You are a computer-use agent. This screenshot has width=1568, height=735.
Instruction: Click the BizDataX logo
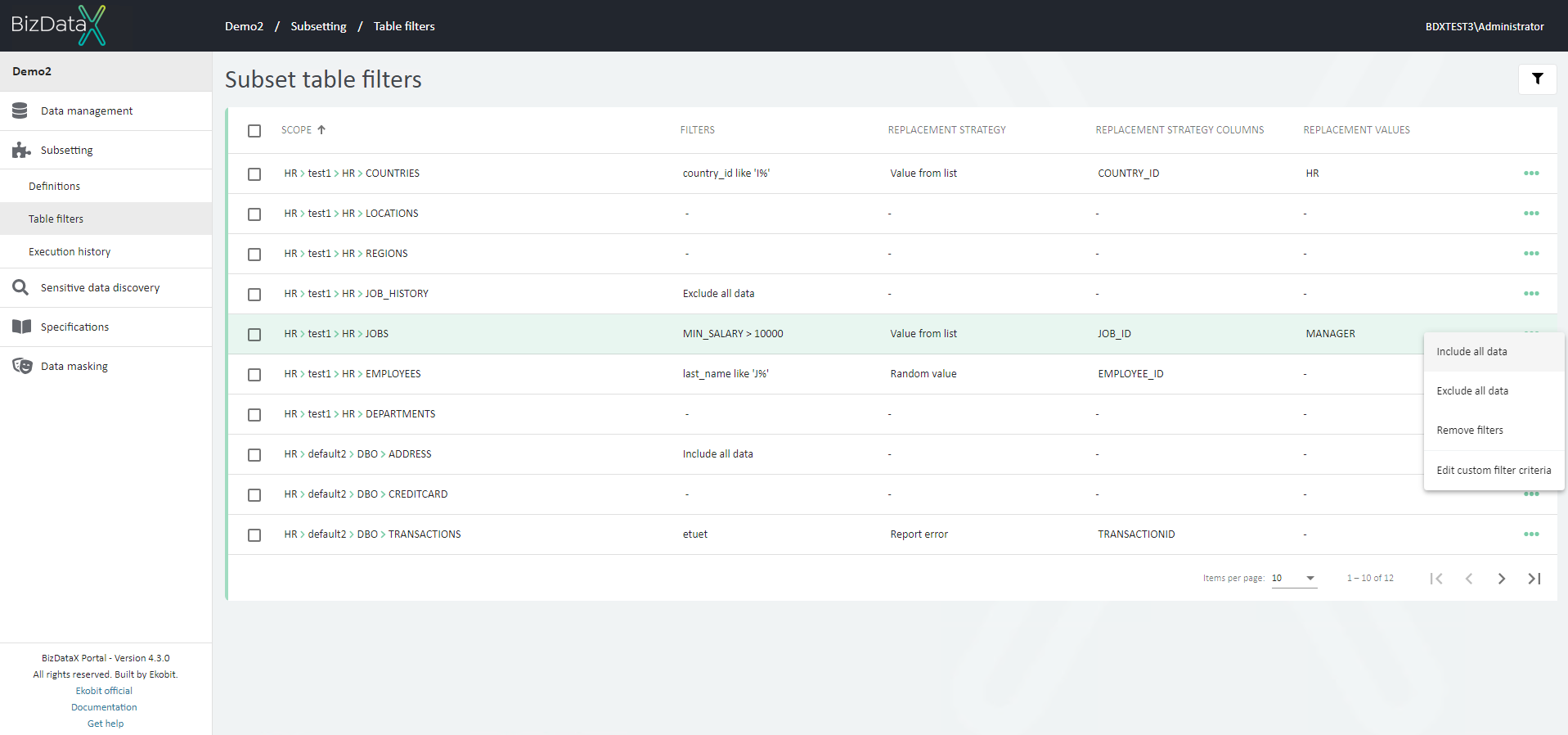[58, 25]
